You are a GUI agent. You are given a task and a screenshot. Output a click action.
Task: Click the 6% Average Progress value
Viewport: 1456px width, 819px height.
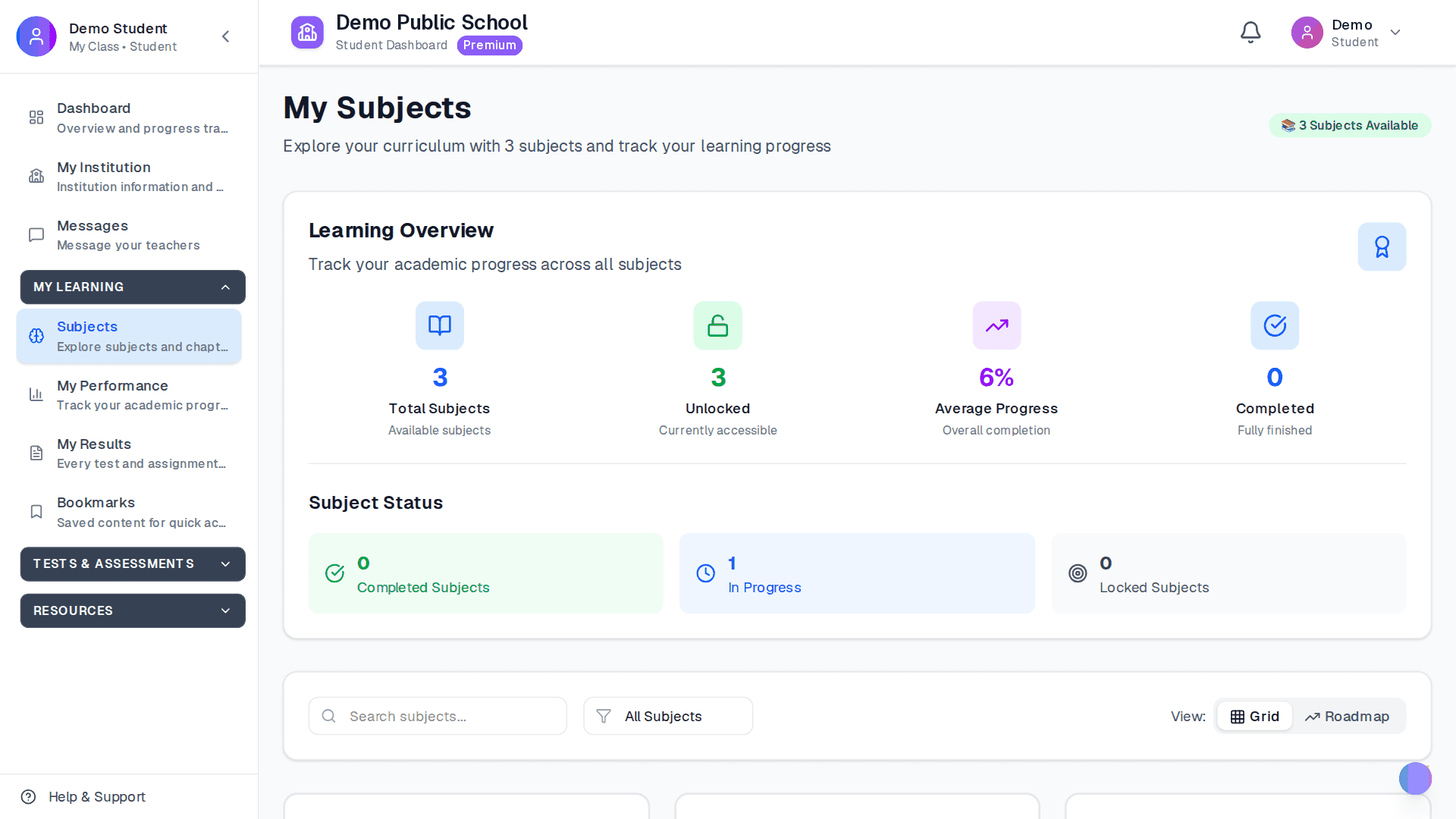[996, 377]
